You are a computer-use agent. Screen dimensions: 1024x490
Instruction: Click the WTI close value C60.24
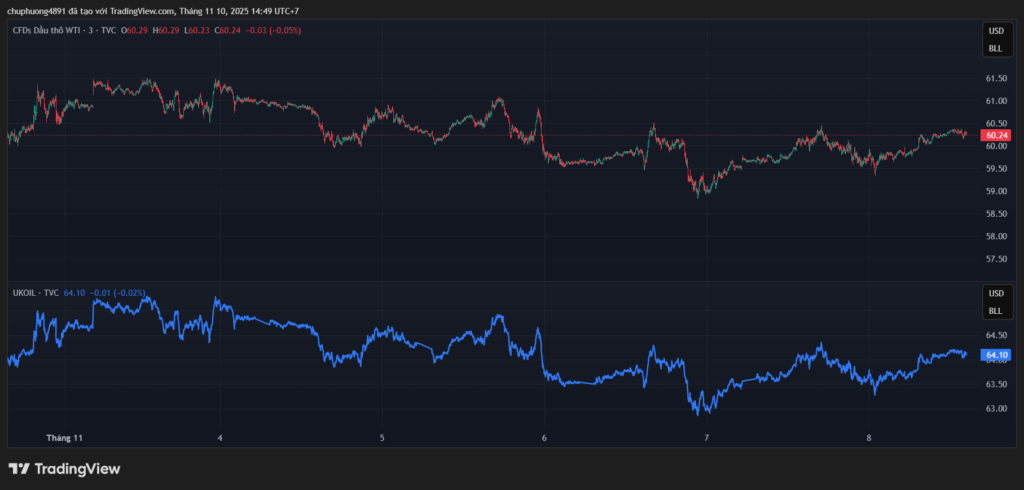[x=230, y=31]
